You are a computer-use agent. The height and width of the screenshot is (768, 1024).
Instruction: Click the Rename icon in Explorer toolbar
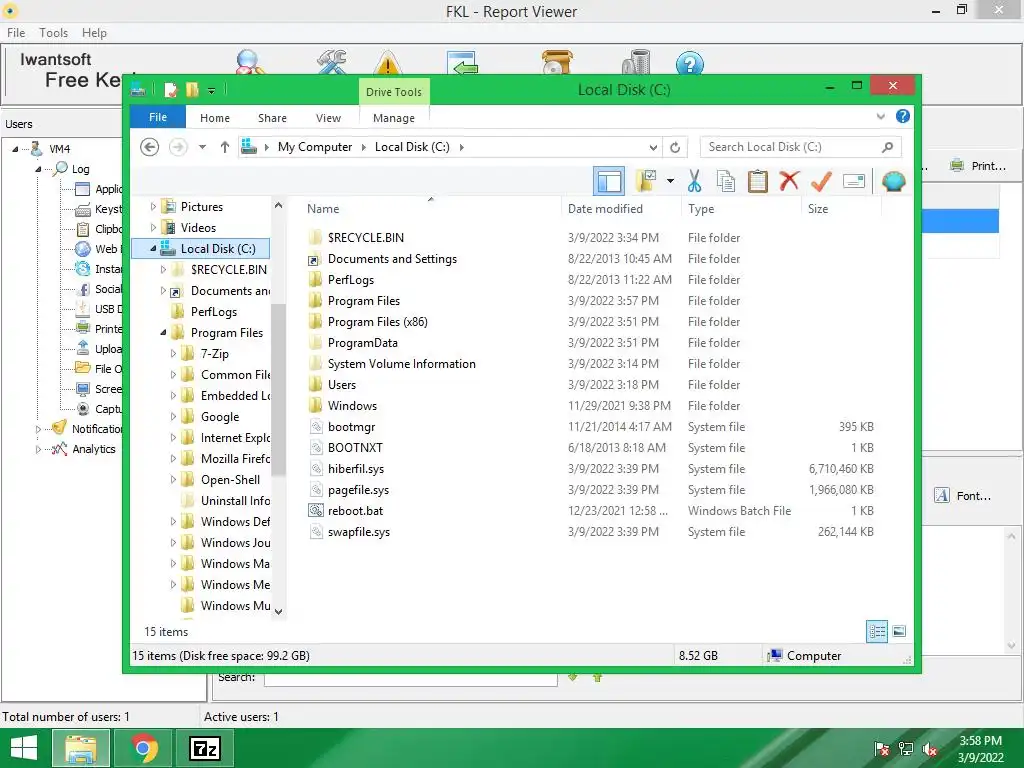(854, 181)
